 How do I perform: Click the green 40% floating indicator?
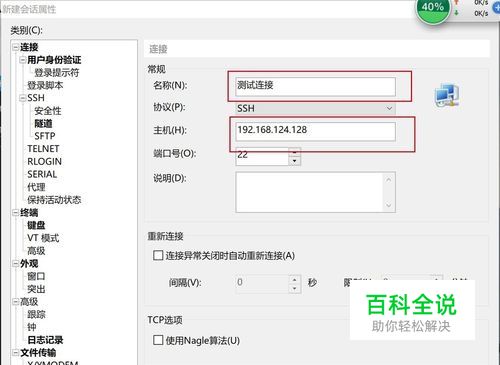tap(433, 8)
